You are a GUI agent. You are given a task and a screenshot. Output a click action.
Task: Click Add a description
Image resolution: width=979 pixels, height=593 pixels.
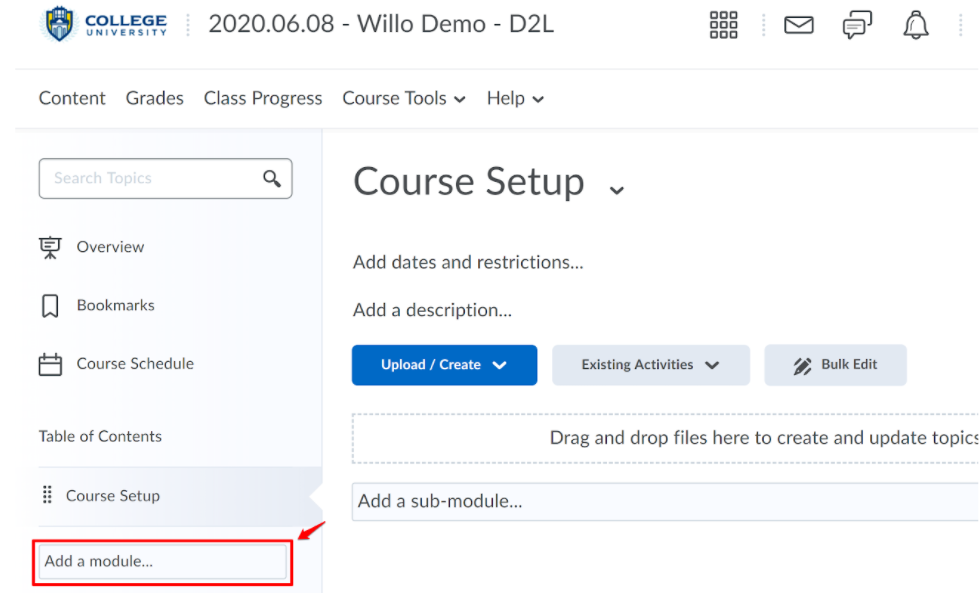pyautogui.click(x=432, y=310)
